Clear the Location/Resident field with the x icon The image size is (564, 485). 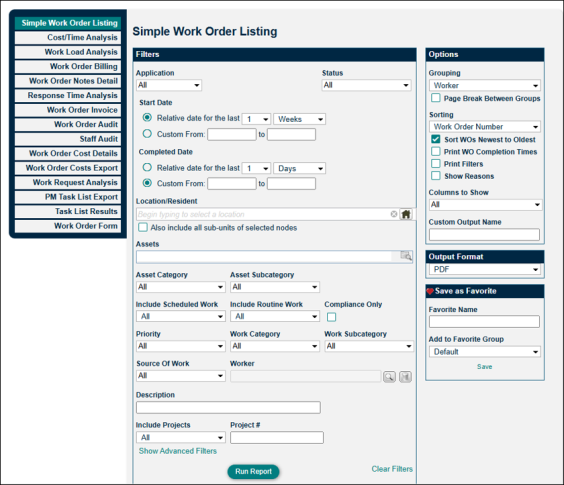click(394, 214)
